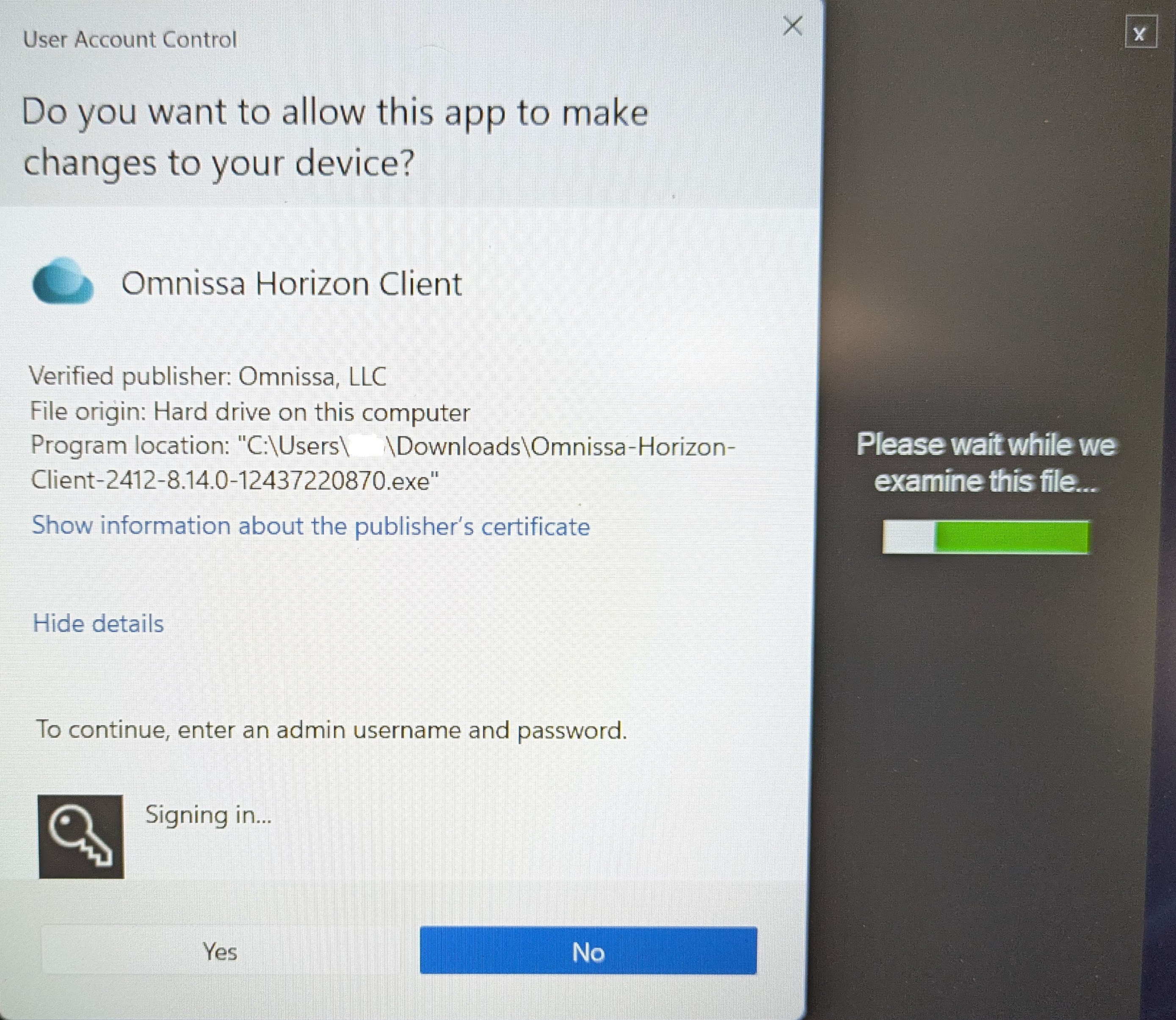Click the Signing in... status text
This screenshot has width=1176, height=1020.
(x=208, y=815)
